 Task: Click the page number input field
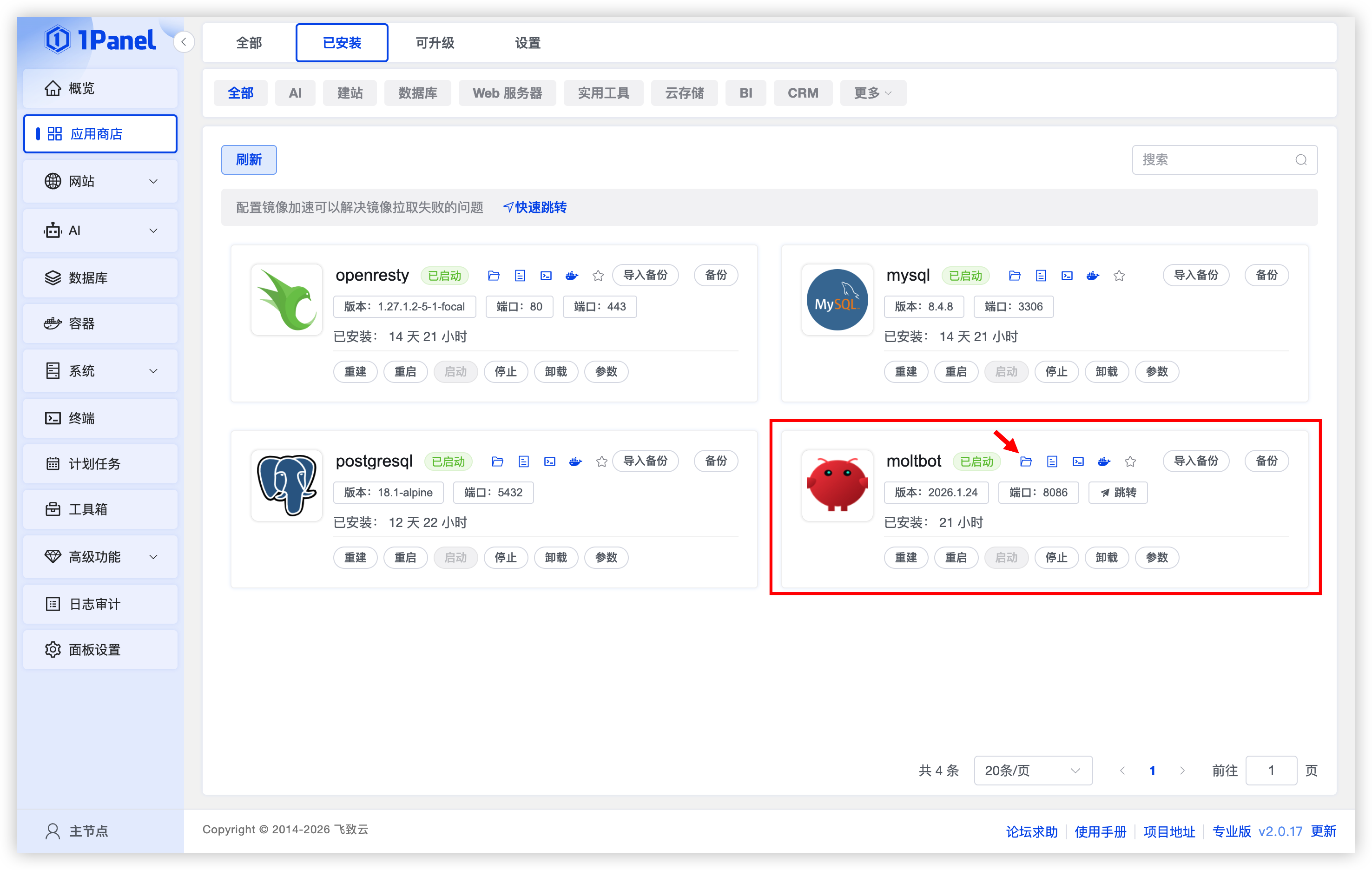1271,770
